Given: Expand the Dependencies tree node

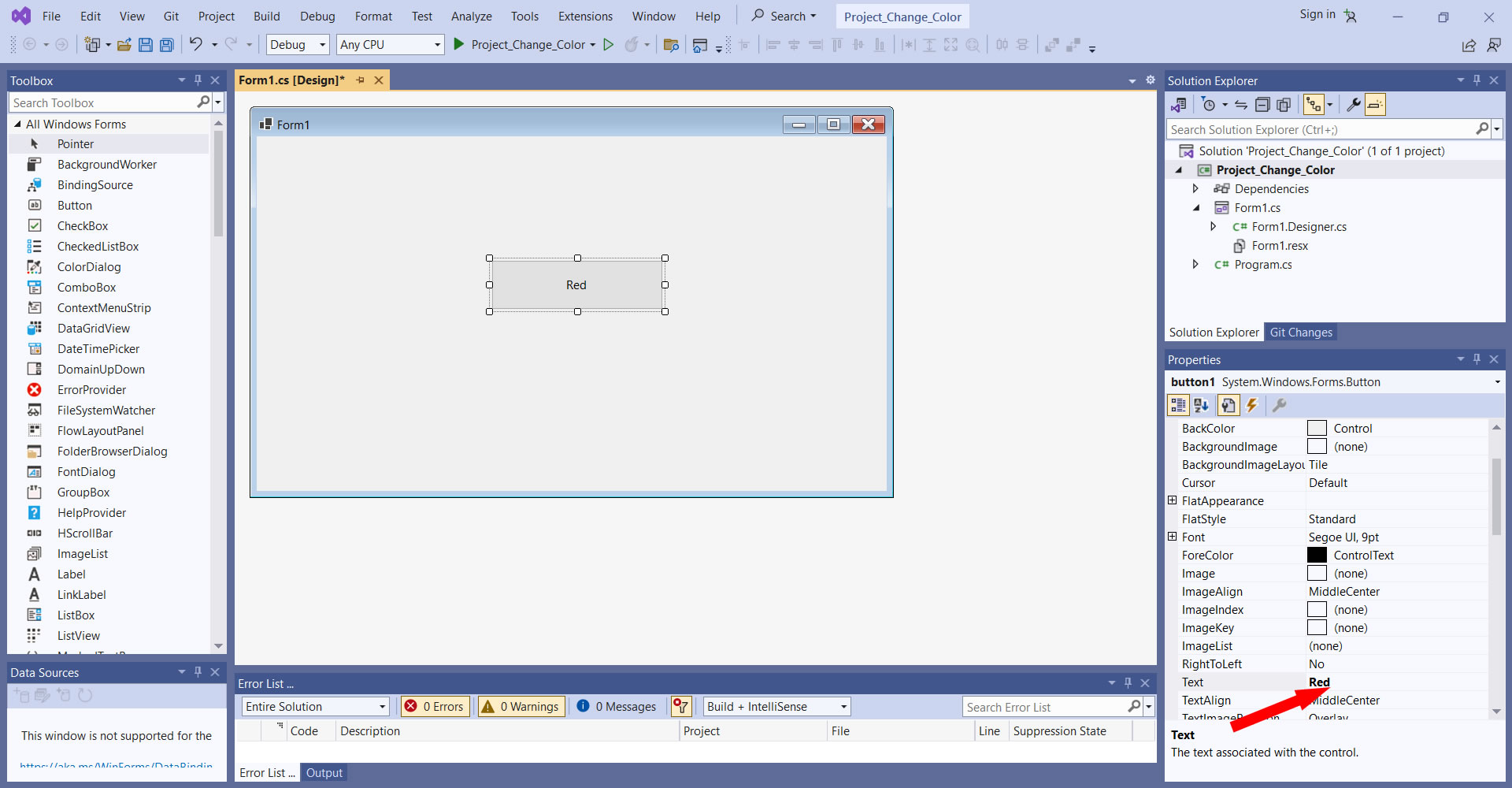Looking at the screenshot, I should [1195, 189].
